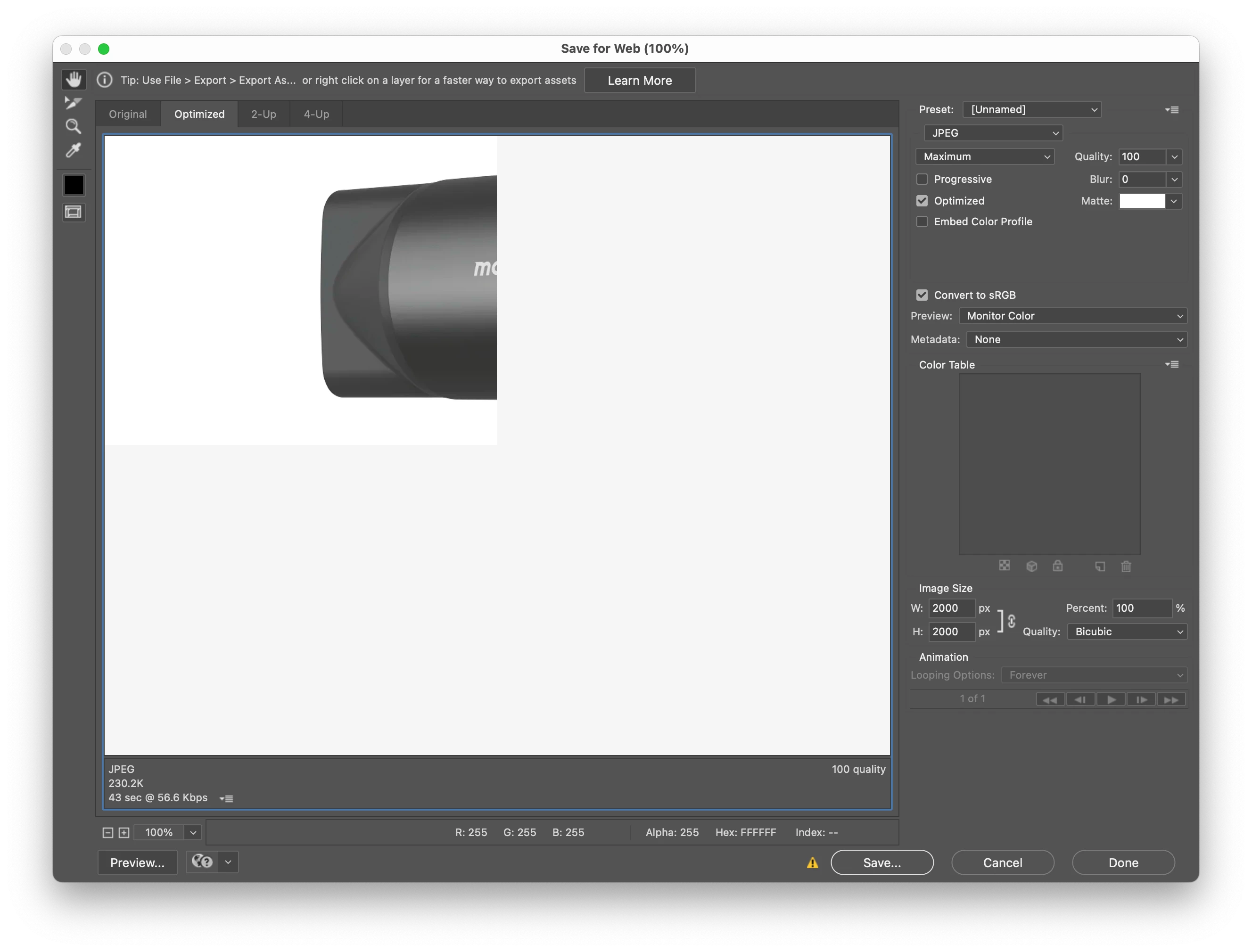Open the Color Table palette menu icon
This screenshot has width=1252, height=952.
pos(1172,364)
